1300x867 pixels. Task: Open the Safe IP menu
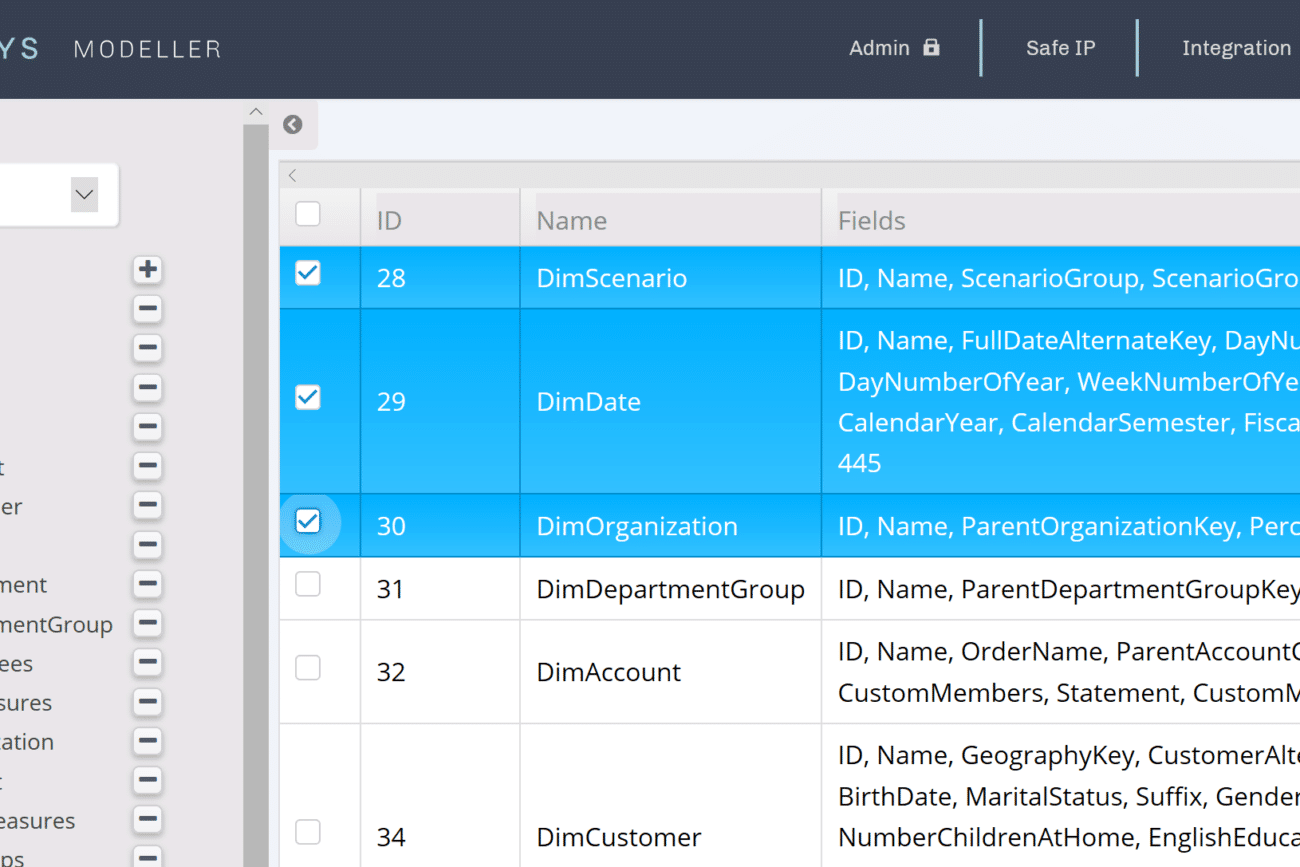coord(1060,48)
